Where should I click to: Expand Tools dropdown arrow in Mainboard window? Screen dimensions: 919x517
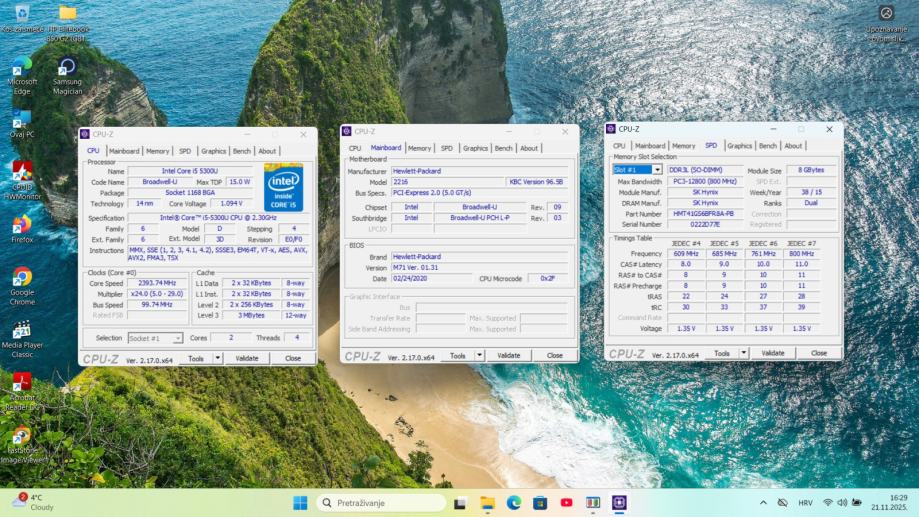pos(479,355)
